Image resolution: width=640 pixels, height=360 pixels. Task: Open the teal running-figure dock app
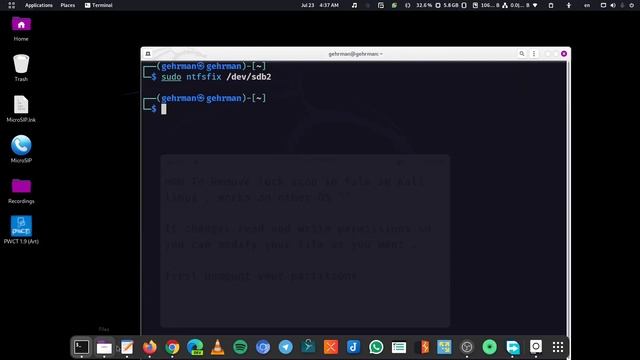pos(308,347)
